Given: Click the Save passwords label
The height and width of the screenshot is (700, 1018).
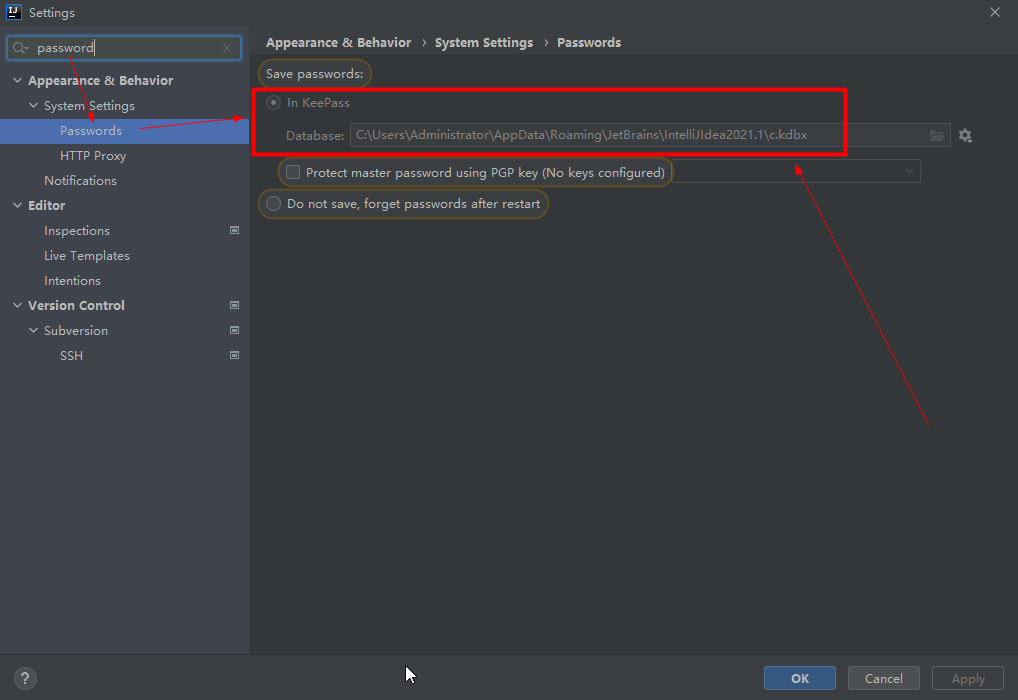Looking at the screenshot, I should pos(314,73).
